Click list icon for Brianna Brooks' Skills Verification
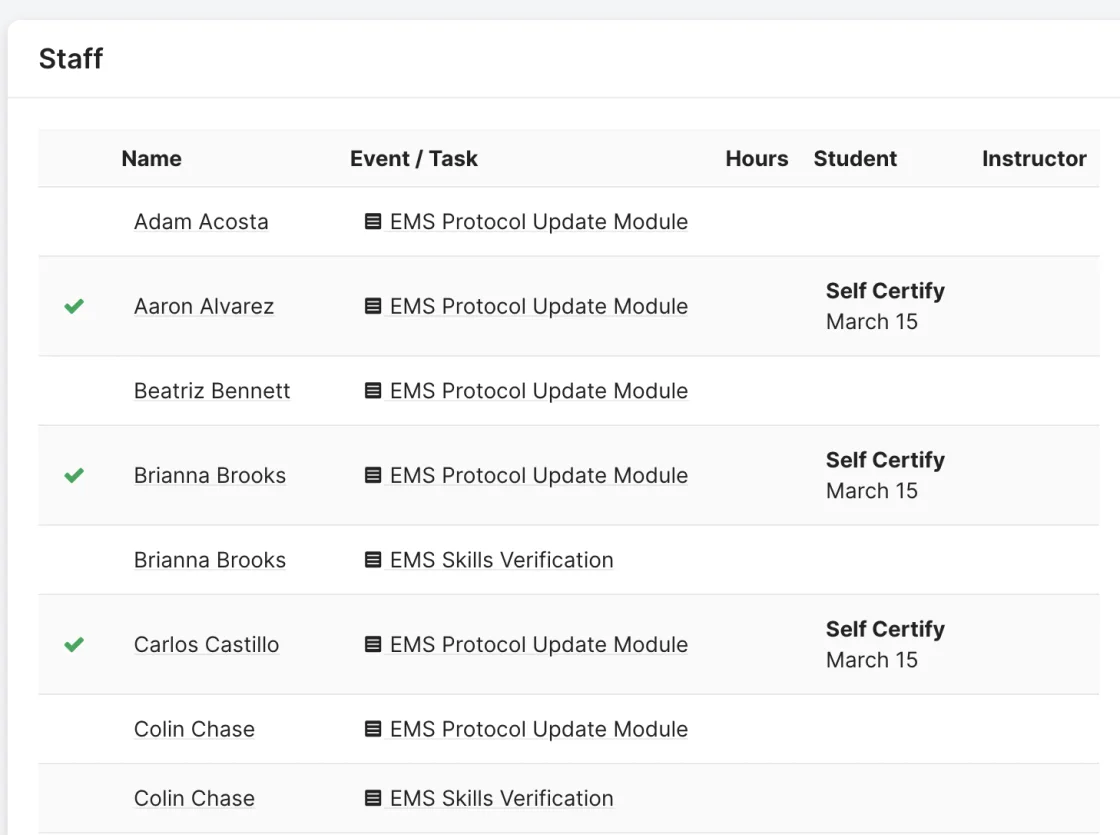 click(x=373, y=560)
